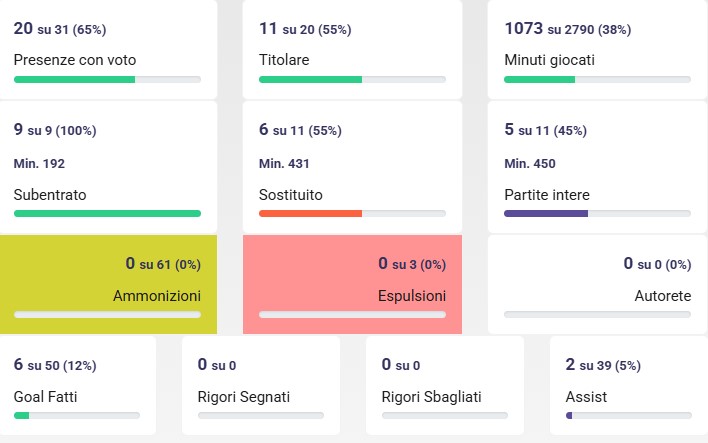Click the "11 su 20 (55%)" Titolare value
Screen dimensions: 708x443
pyautogui.click(x=304, y=29)
